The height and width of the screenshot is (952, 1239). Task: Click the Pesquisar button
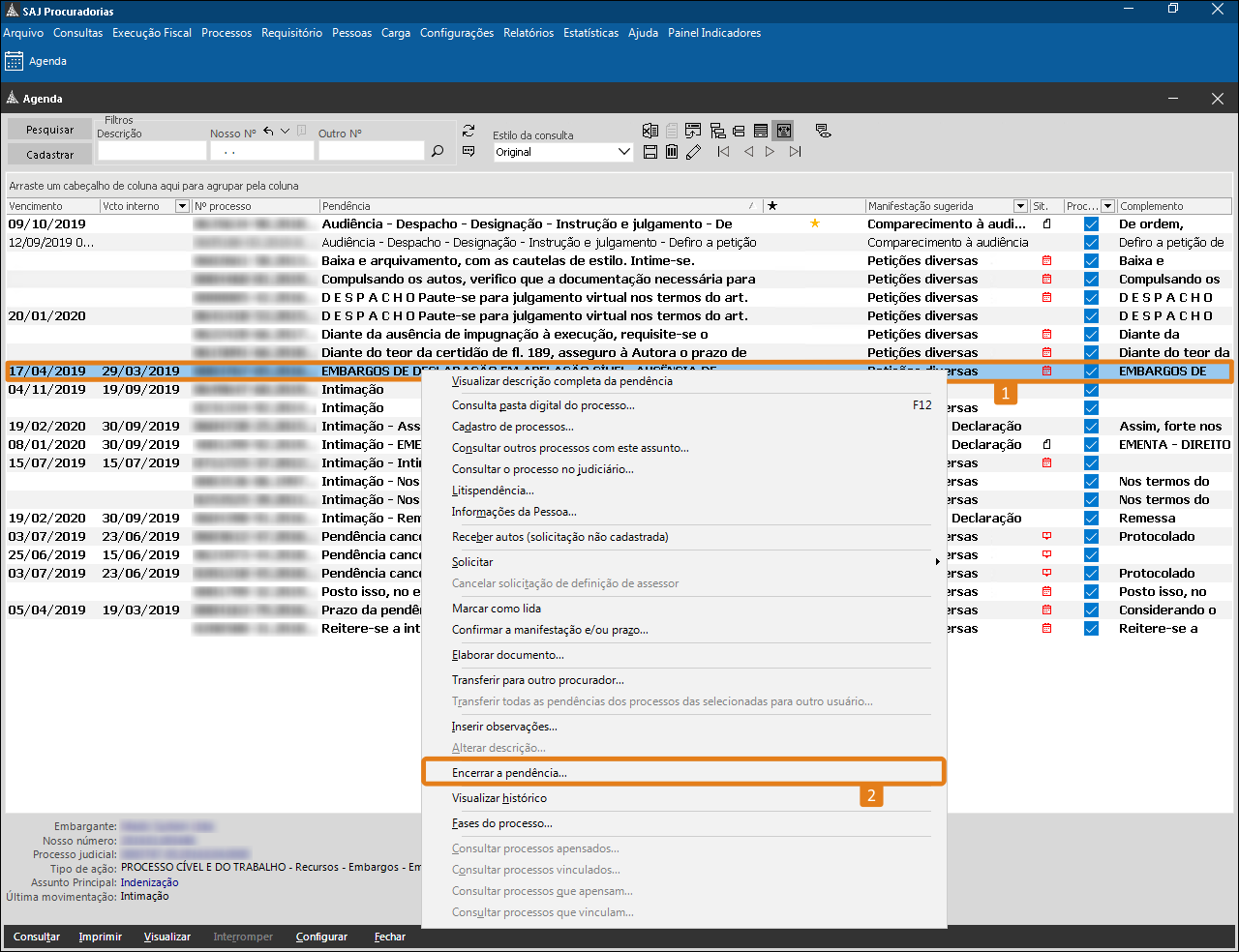pos(49,130)
